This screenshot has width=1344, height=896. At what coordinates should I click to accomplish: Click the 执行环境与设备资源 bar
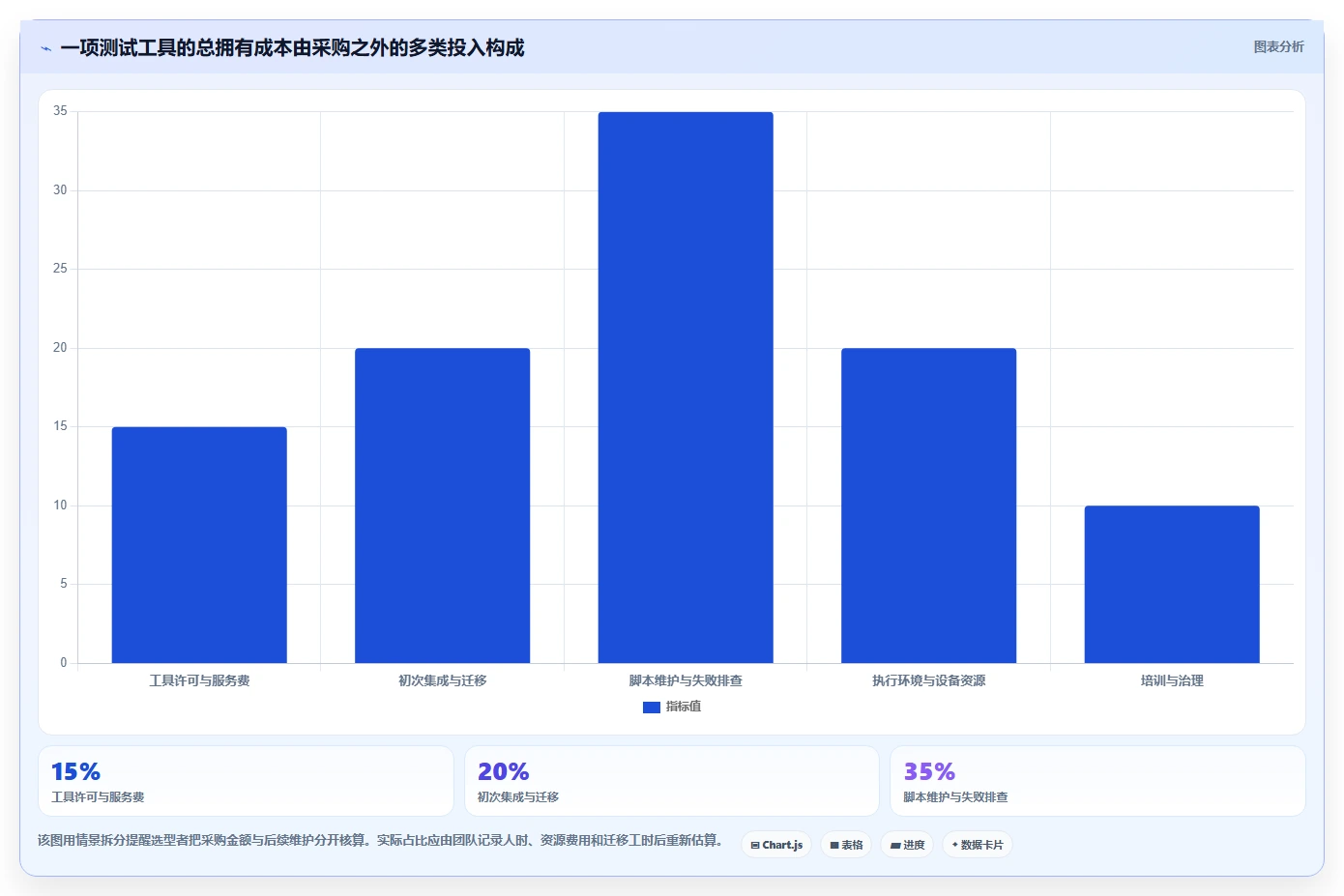pyautogui.click(x=928, y=506)
